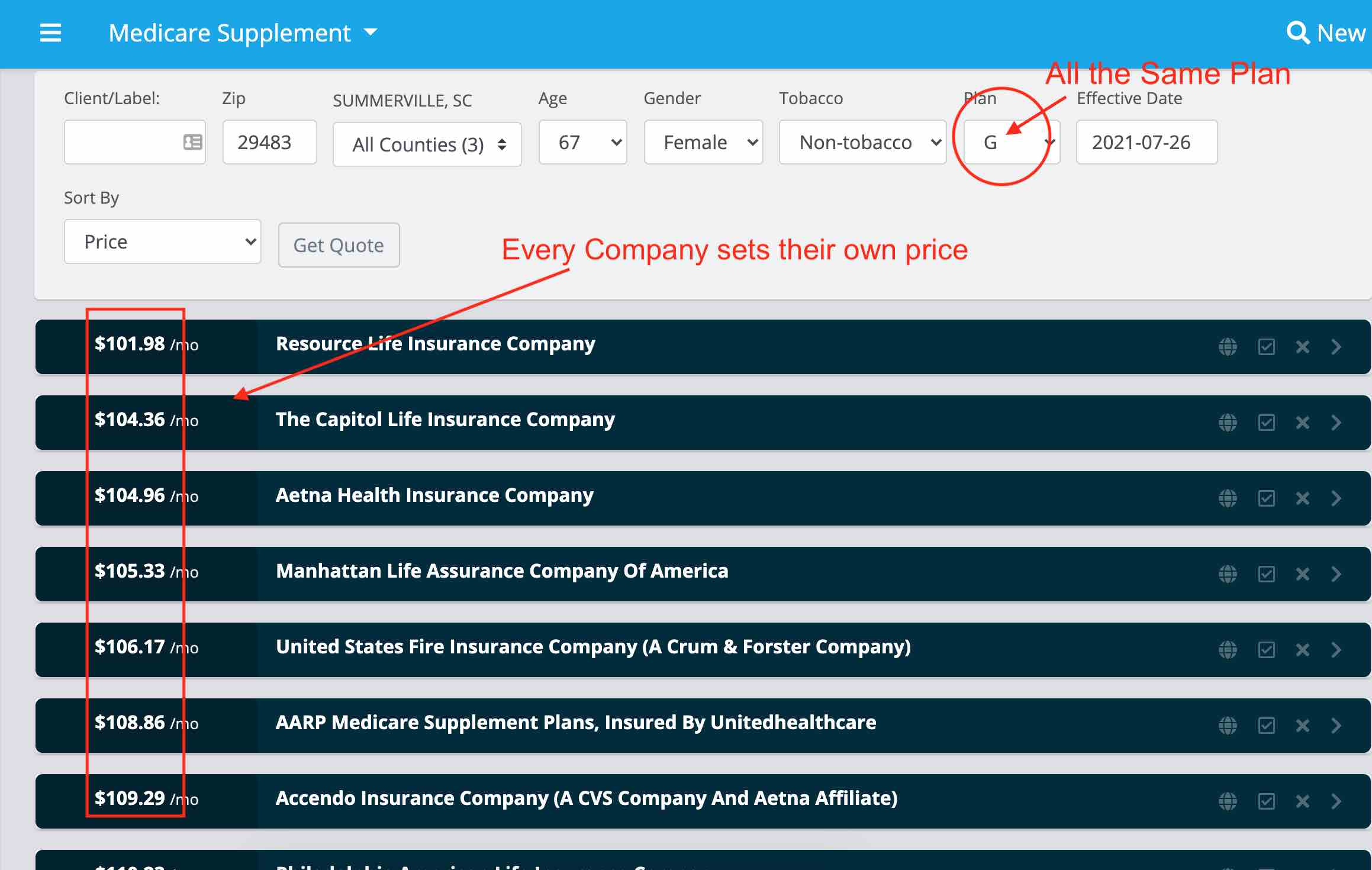Expand United States Fire Insurance row chevron
Image resolution: width=1372 pixels, height=870 pixels.
click(1336, 650)
